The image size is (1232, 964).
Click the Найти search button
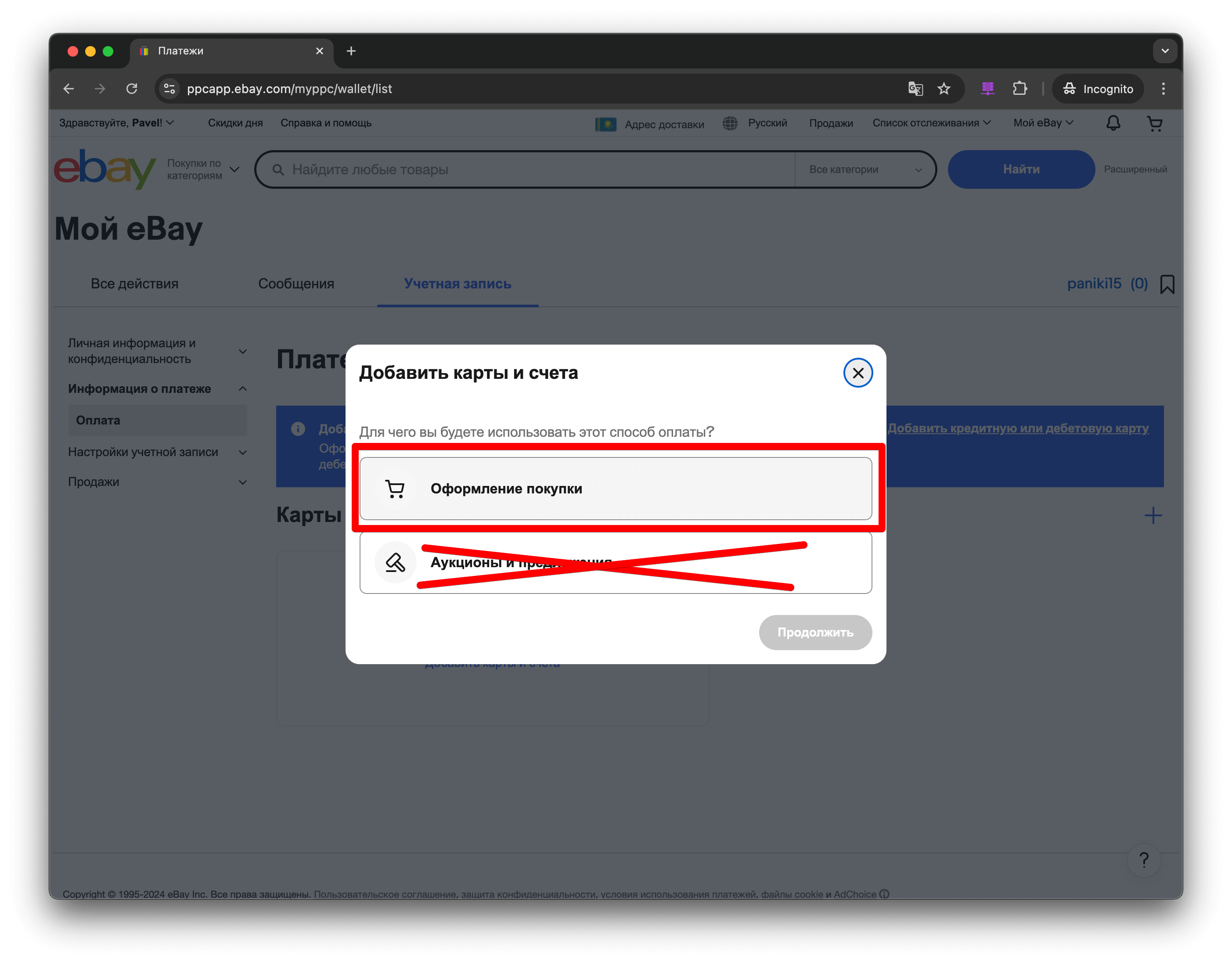click(1021, 169)
